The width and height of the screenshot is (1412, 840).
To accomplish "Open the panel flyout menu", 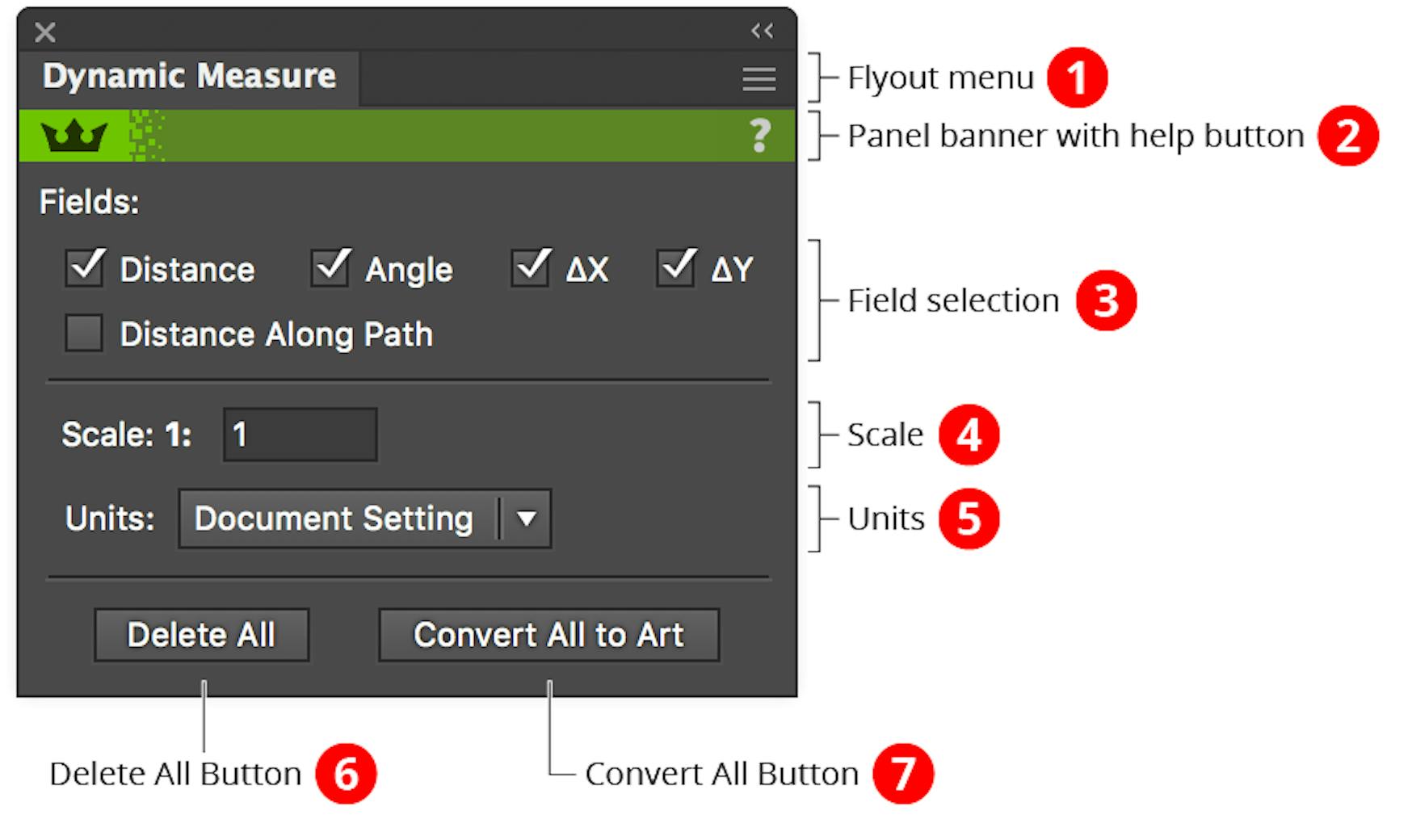I will tap(758, 78).
